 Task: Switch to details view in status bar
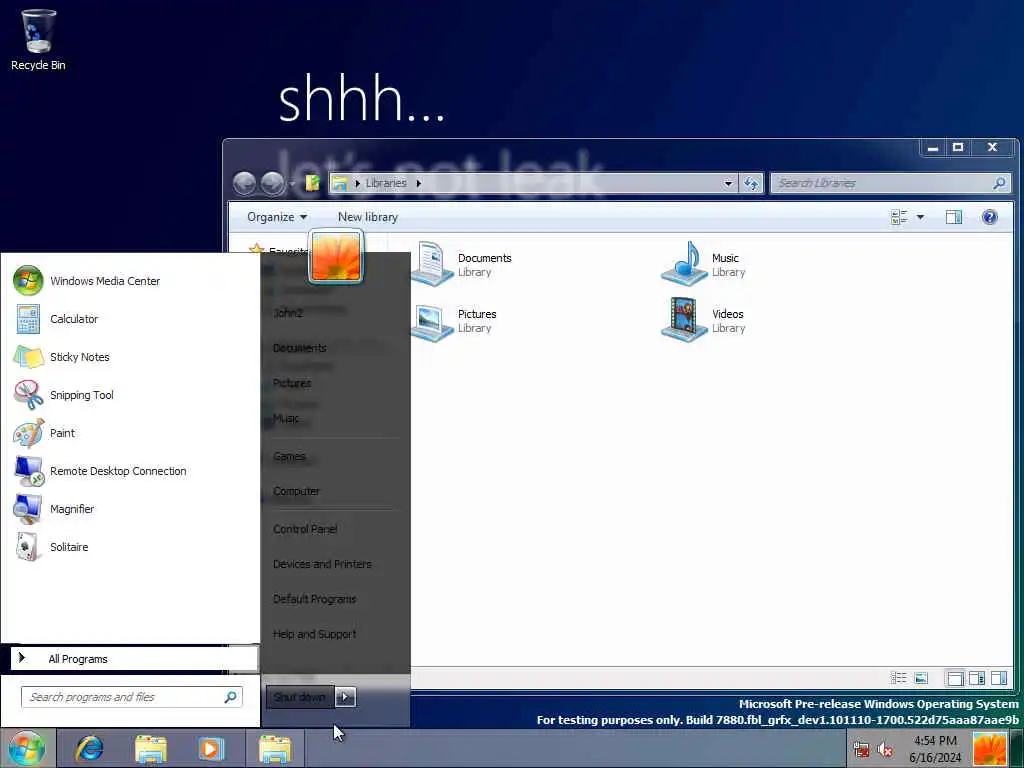click(899, 679)
